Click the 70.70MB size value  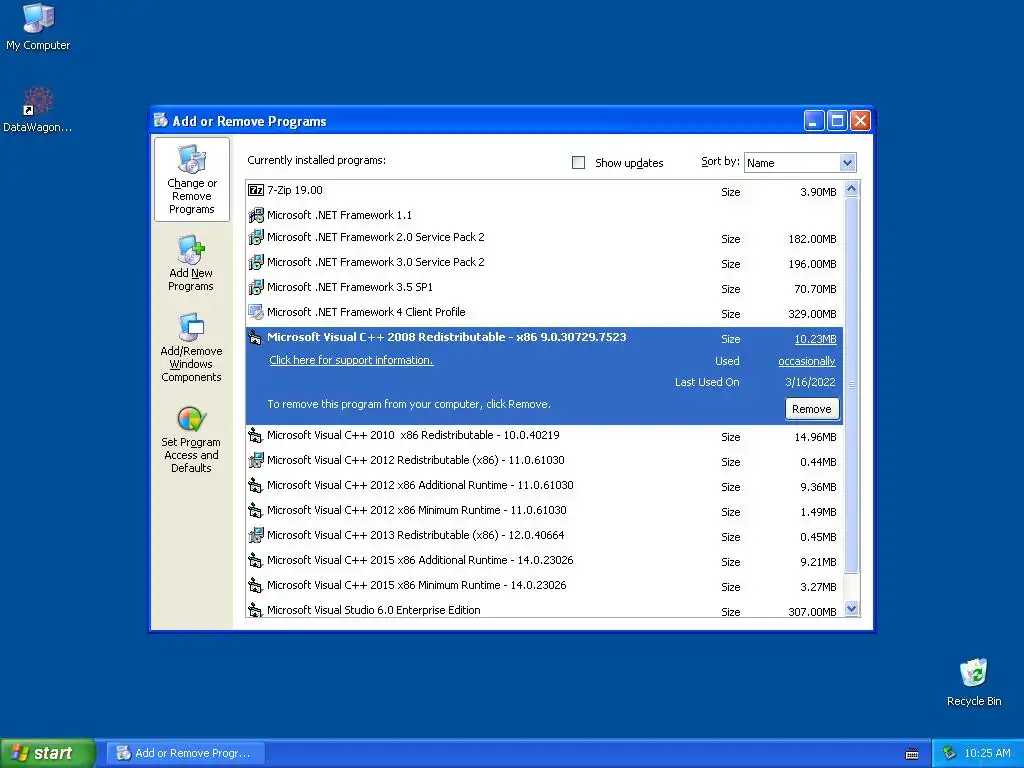tap(815, 289)
